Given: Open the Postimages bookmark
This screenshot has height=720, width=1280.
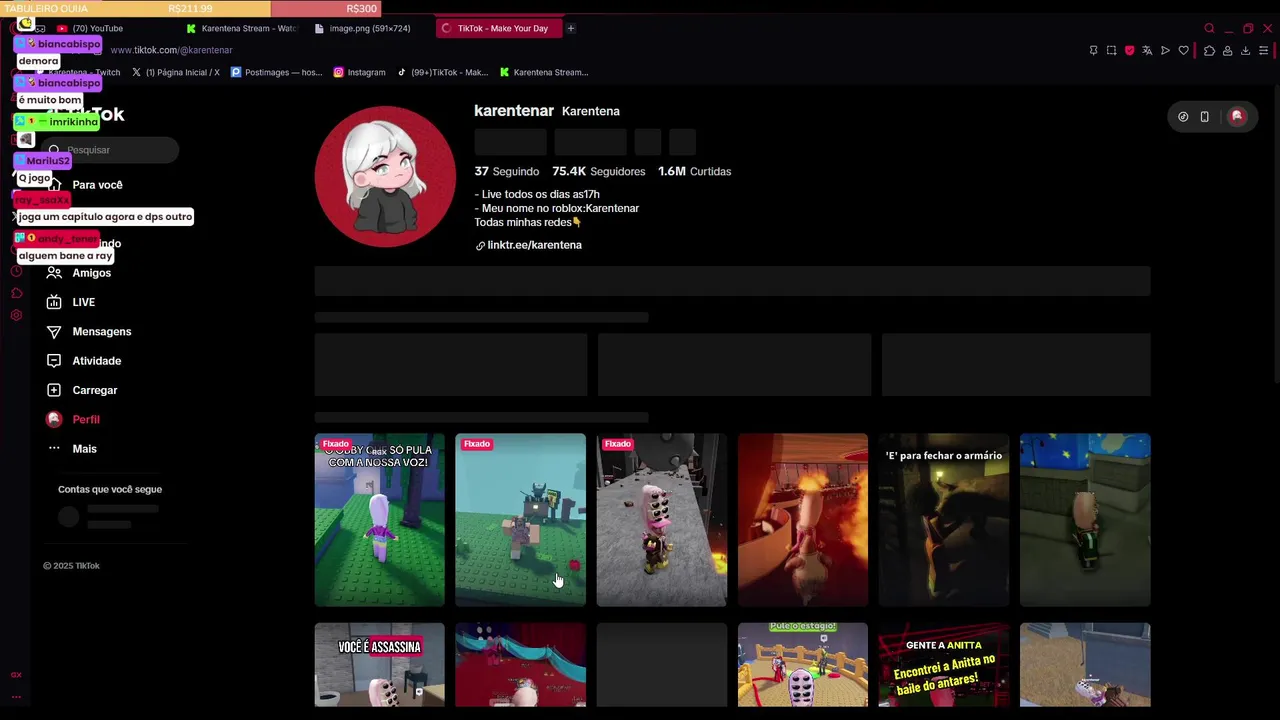Looking at the screenshot, I should [x=276, y=72].
